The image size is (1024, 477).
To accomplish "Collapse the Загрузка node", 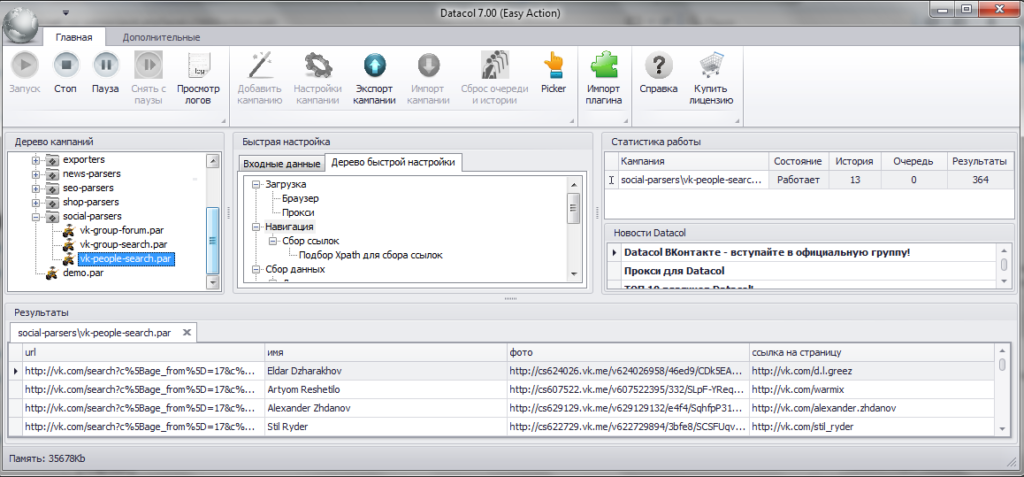I will click(x=256, y=185).
